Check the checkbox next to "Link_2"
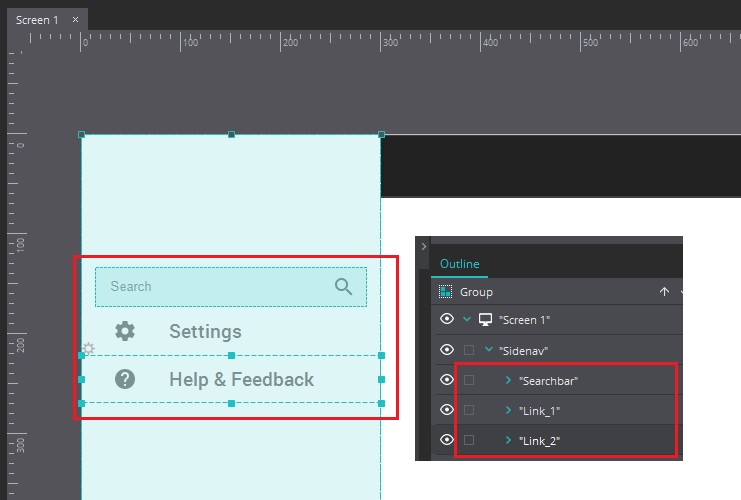The width and height of the screenshot is (741, 500). point(469,440)
